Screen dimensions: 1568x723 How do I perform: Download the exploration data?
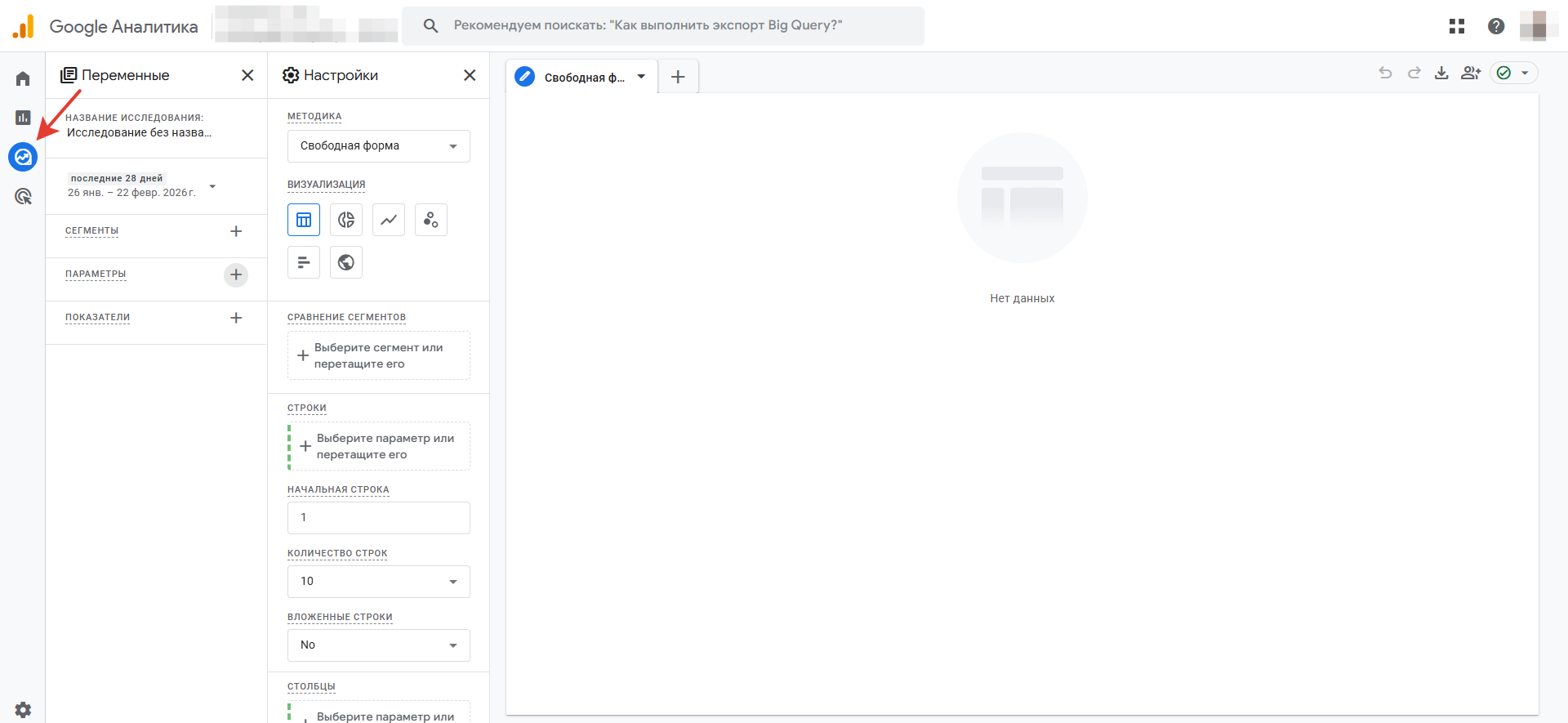point(1441,73)
